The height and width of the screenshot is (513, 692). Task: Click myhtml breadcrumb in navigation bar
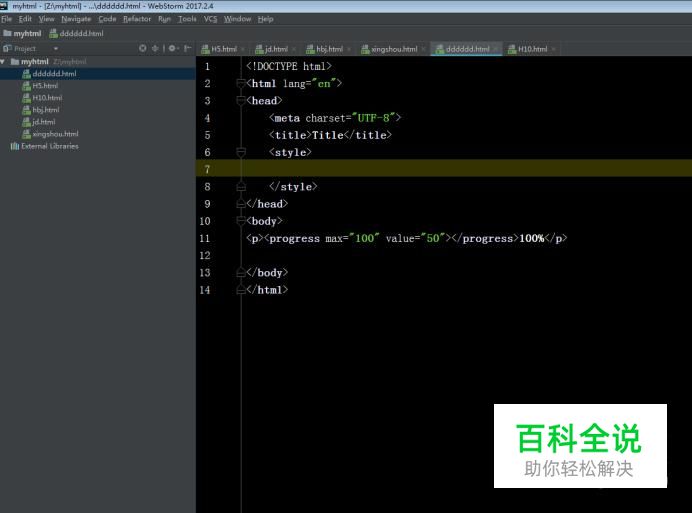pyautogui.click(x=22, y=34)
